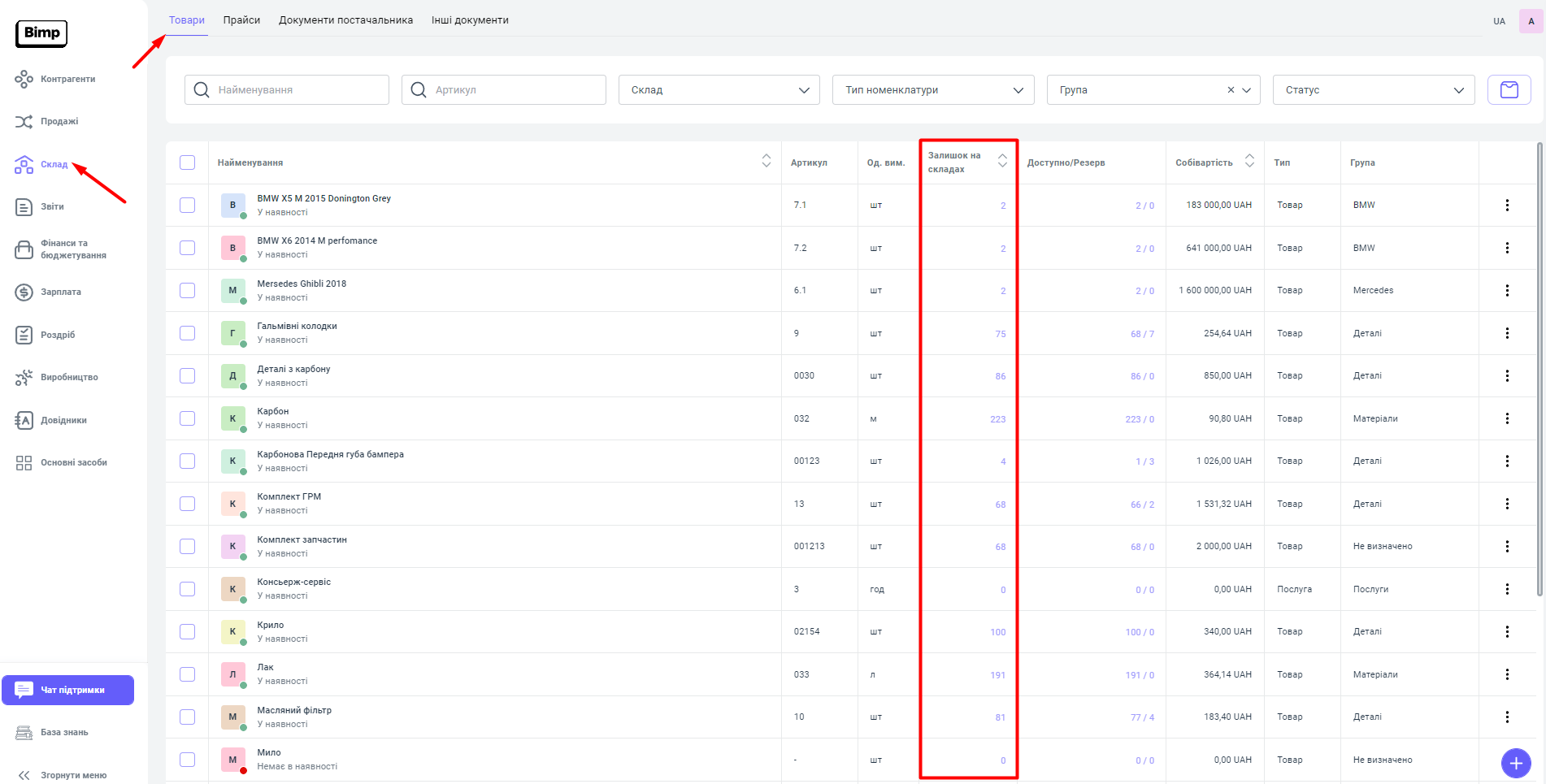Open the Продажі sidebar icon

[24, 122]
